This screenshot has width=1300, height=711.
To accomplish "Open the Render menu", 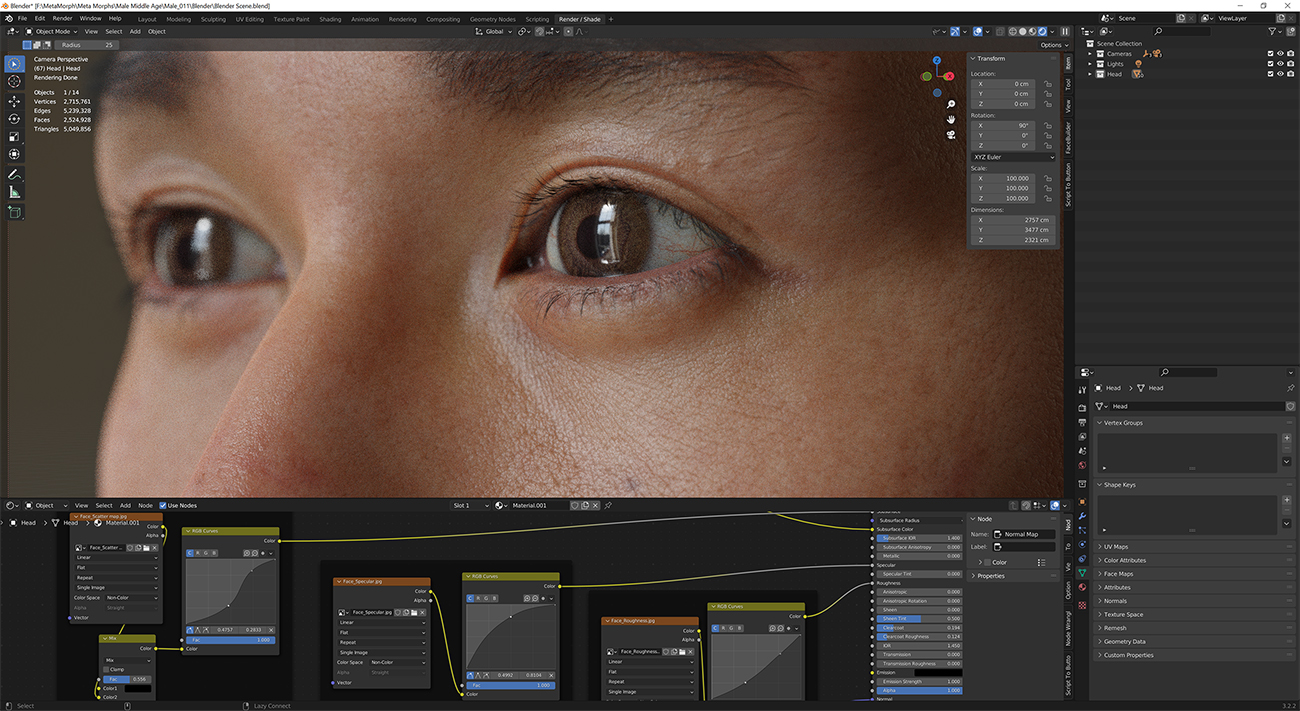I will click(x=62, y=18).
